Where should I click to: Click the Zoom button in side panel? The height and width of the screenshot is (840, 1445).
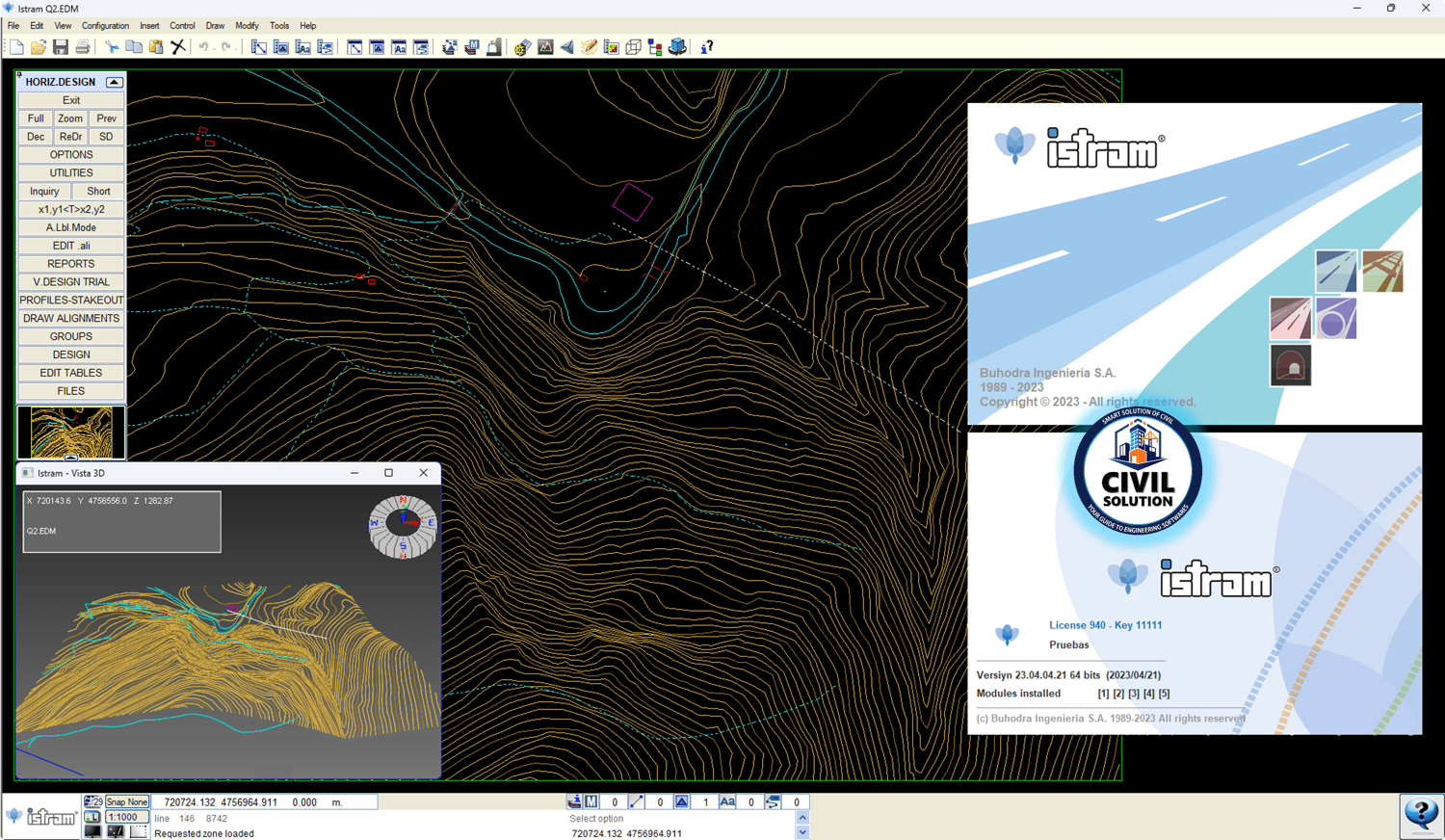click(x=70, y=118)
